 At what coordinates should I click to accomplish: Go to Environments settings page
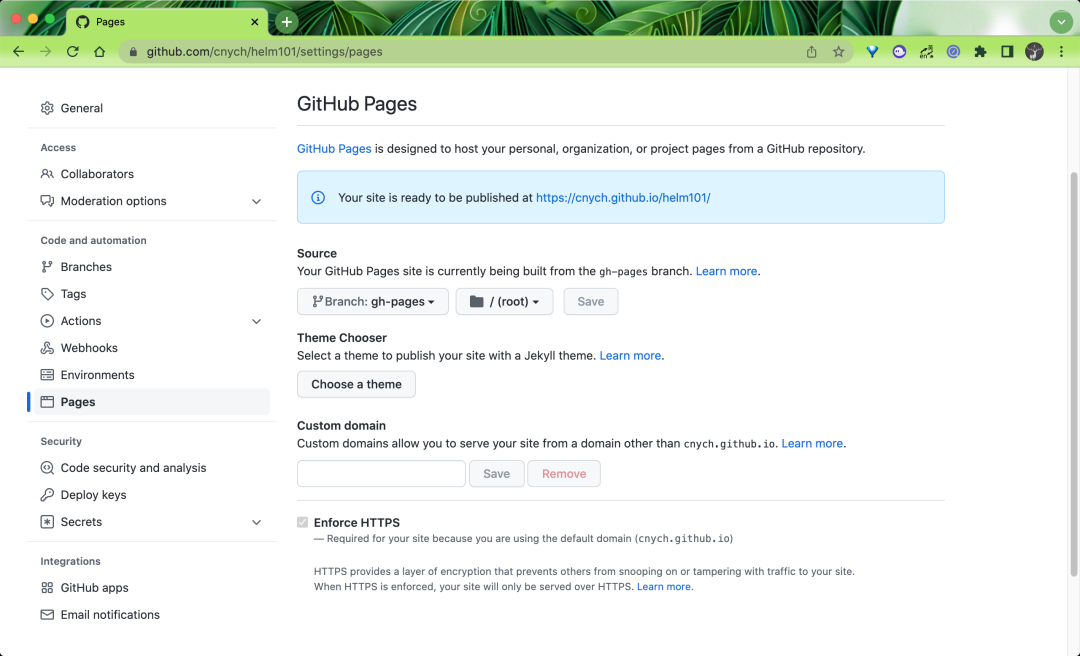pyautogui.click(x=97, y=375)
